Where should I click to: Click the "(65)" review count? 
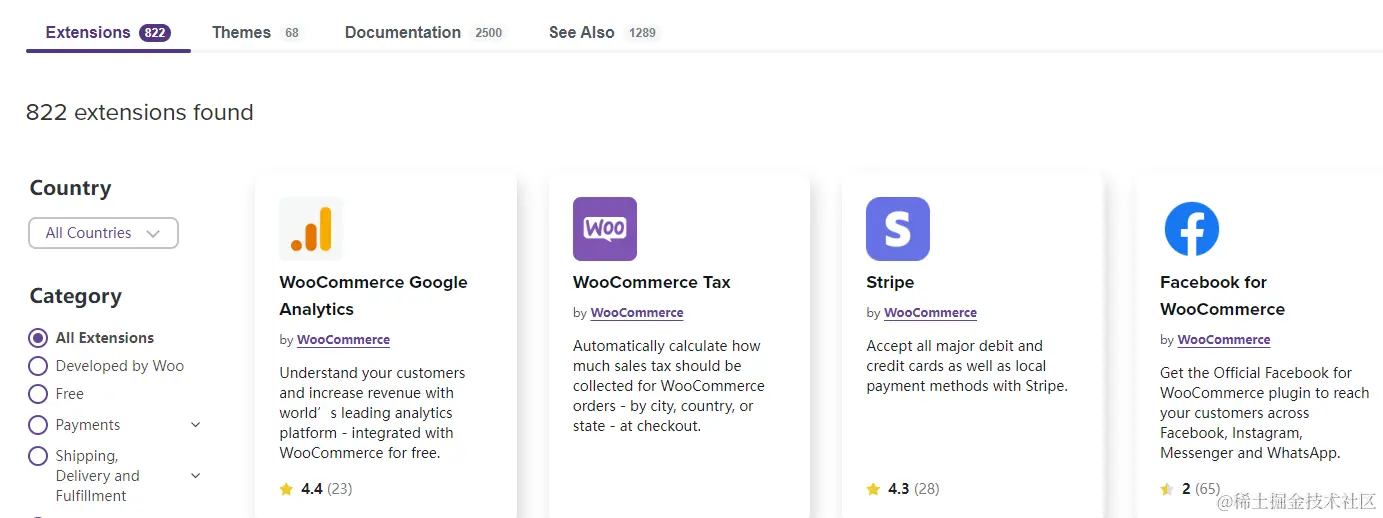pos(1208,489)
